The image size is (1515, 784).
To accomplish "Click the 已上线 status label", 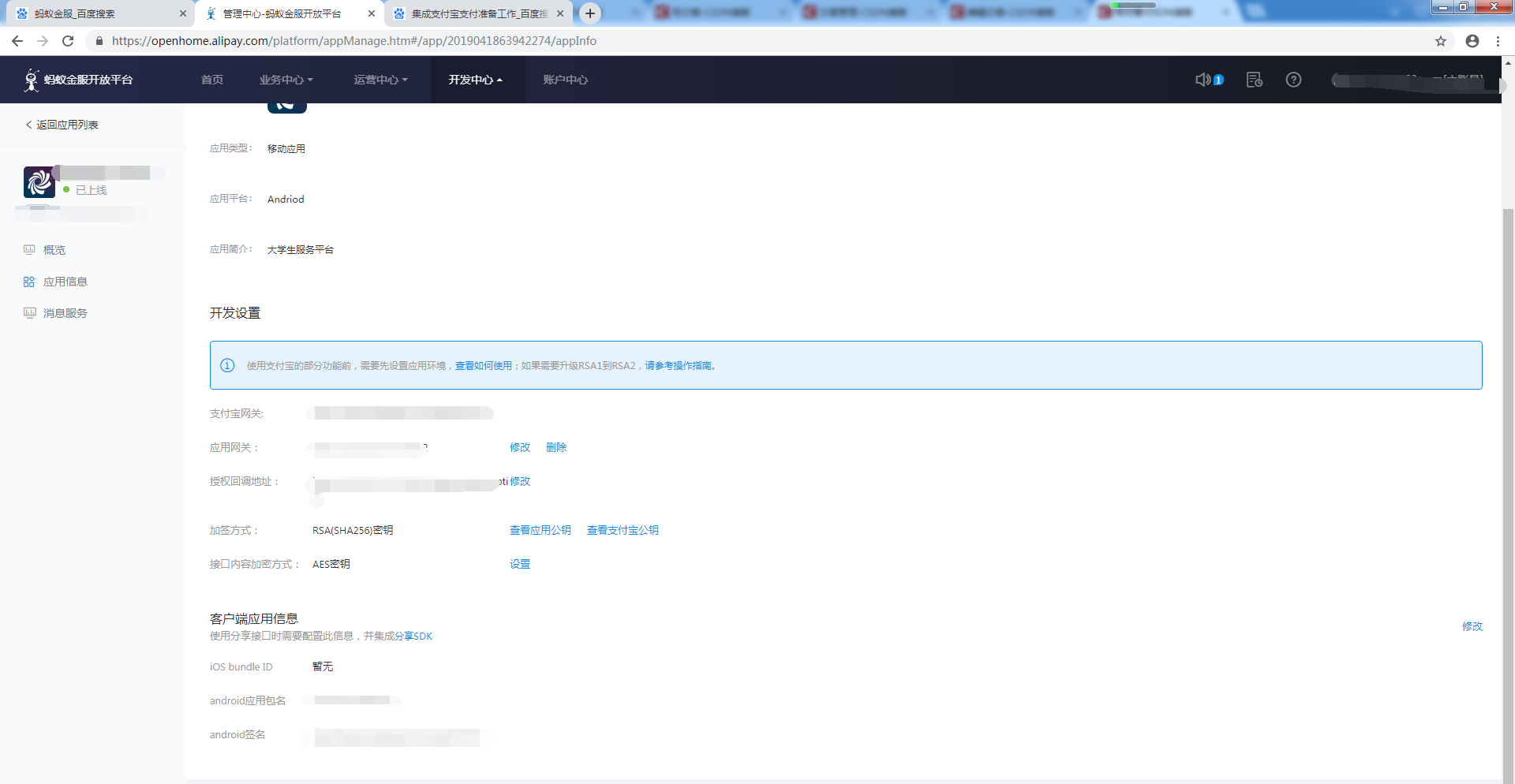I will tap(92, 190).
